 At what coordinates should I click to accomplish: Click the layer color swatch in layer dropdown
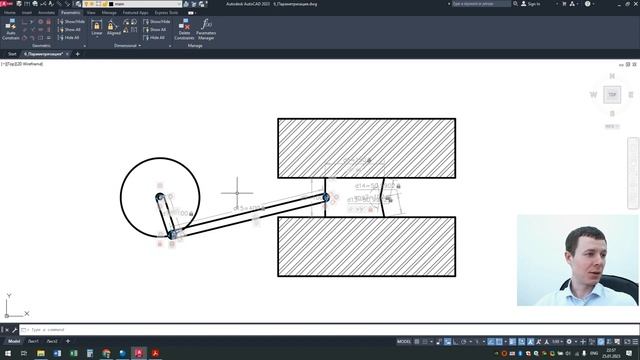point(111,4)
